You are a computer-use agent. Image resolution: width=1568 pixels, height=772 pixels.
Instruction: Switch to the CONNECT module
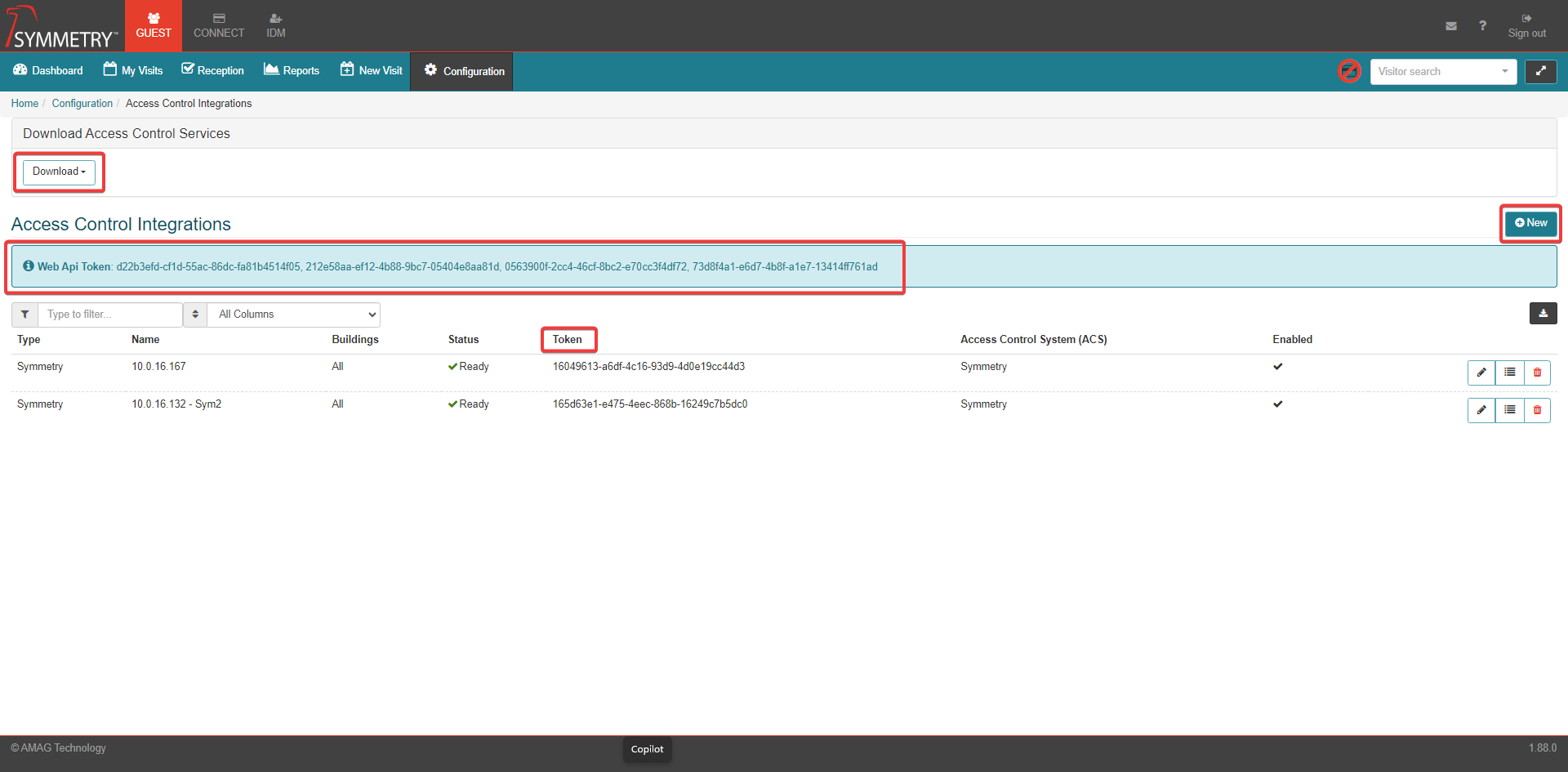tap(219, 26)
